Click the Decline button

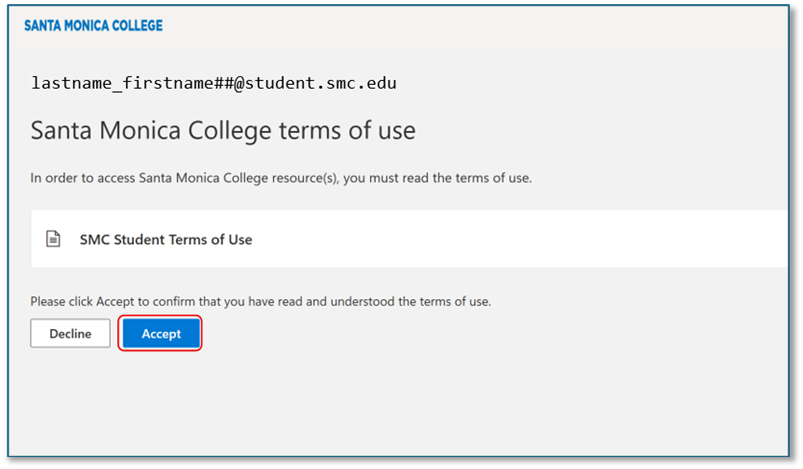tap(70, 334)
